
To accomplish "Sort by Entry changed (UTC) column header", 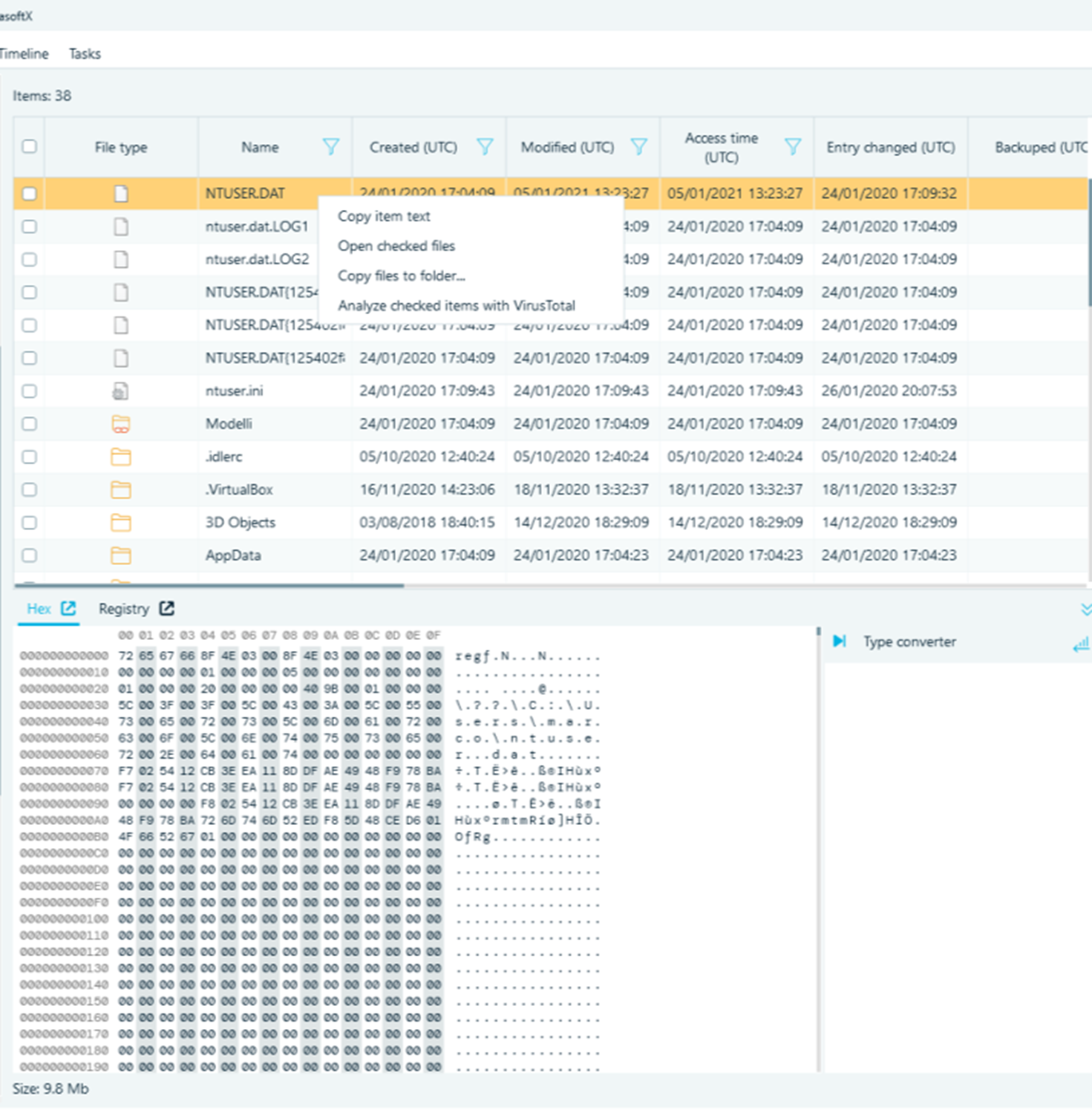I will 891,147.
